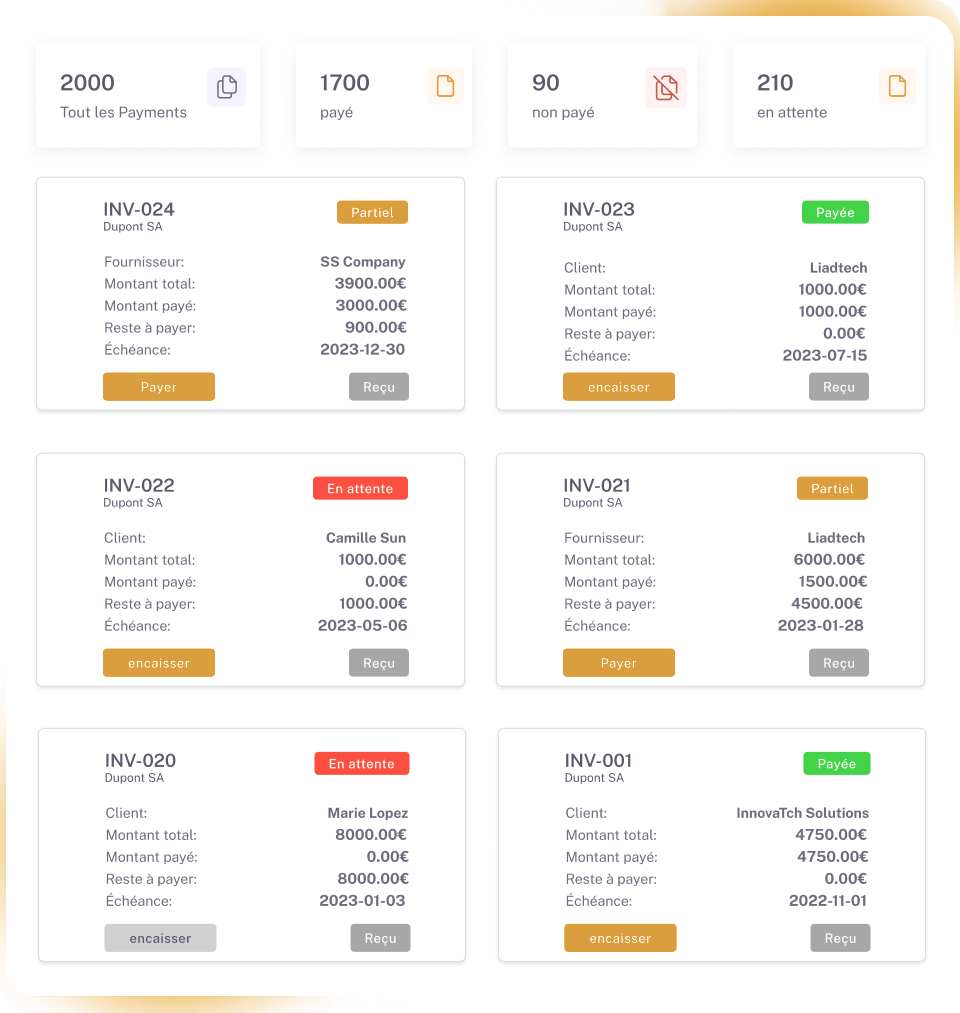This screenshot has height=1013, width=960.
Task: Click the red En attente badge on INV-022
Action: (x=360, y=488)
